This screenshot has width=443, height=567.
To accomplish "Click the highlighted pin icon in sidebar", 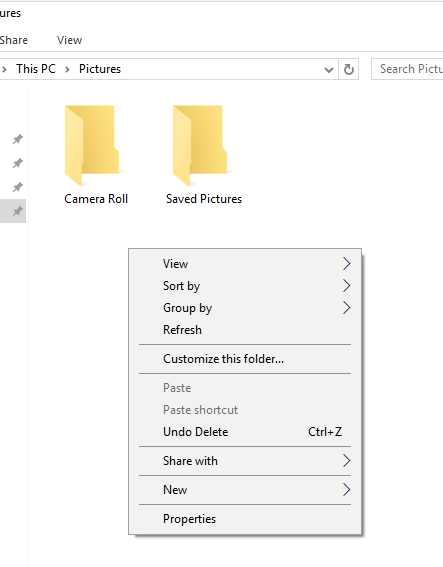I will [17, 211].
